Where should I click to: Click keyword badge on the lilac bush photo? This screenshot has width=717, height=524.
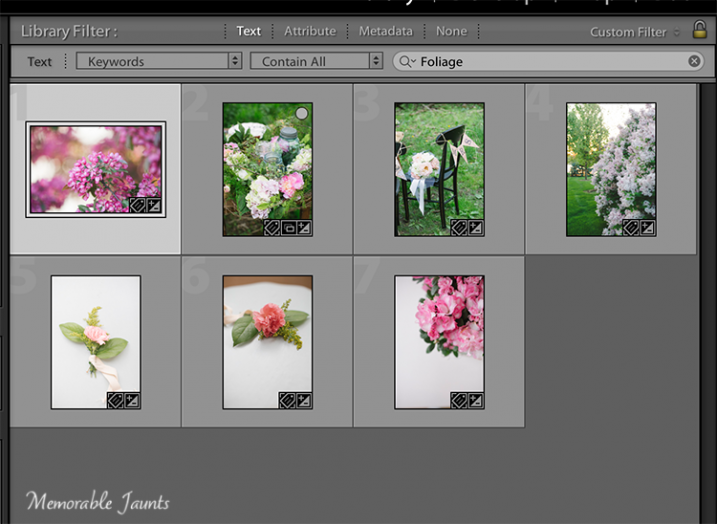click(630, 228)
